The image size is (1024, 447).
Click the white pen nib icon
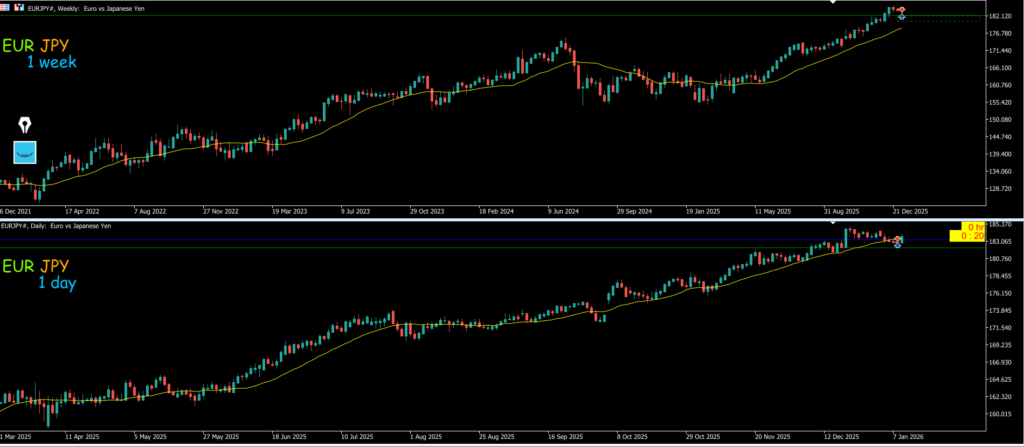click(25, 126)
